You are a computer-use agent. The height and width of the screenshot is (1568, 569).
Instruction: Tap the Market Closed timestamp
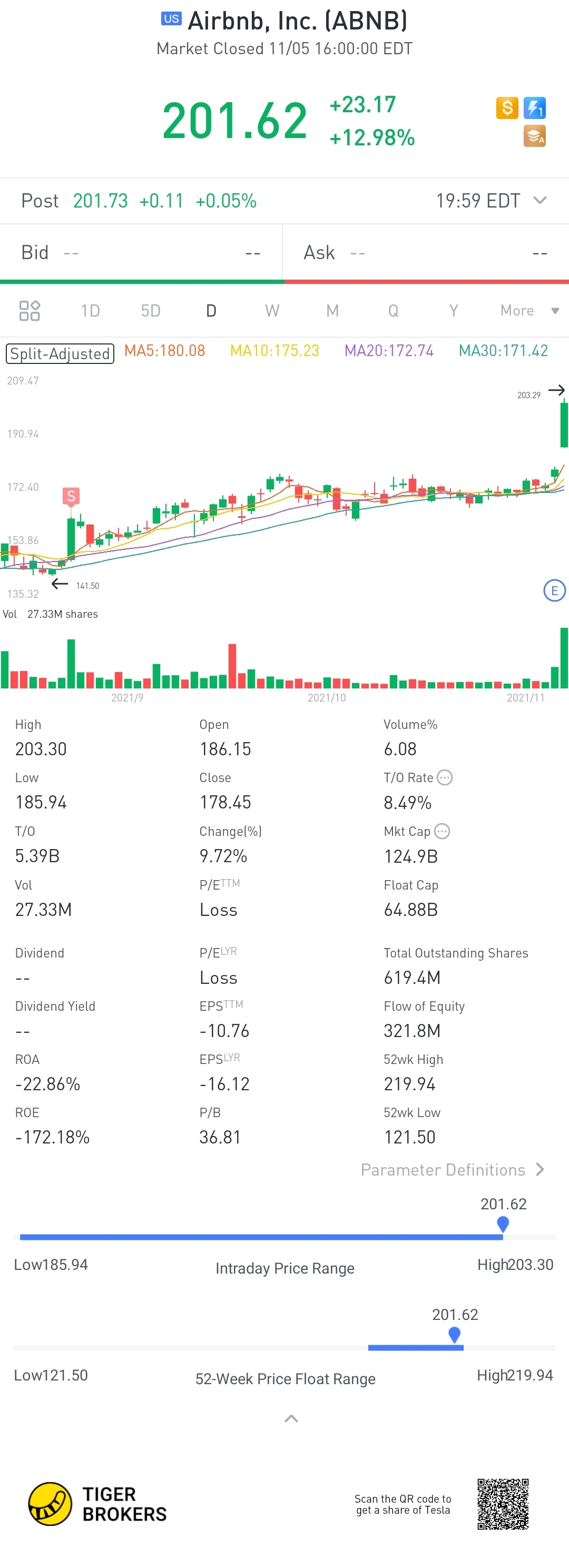tap(284, 48)
